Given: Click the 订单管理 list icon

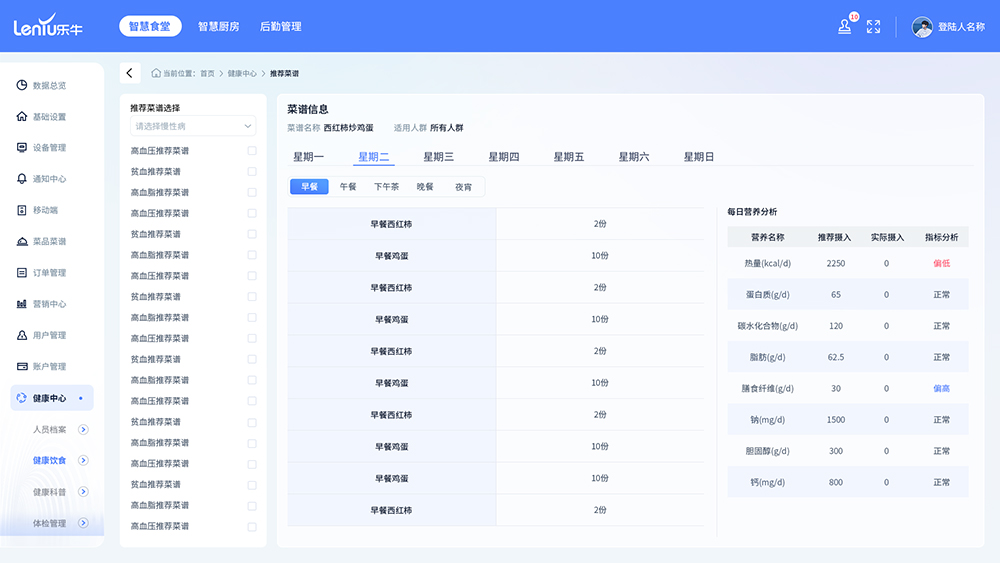Looking at the screenshot, I should click(x=22, y=272).
